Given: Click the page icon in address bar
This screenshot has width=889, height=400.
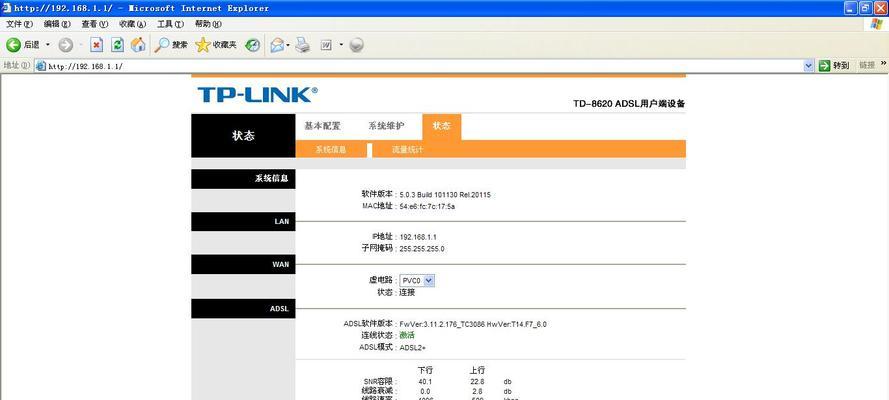Looking at the screenshot, I should tap(41, 66).
